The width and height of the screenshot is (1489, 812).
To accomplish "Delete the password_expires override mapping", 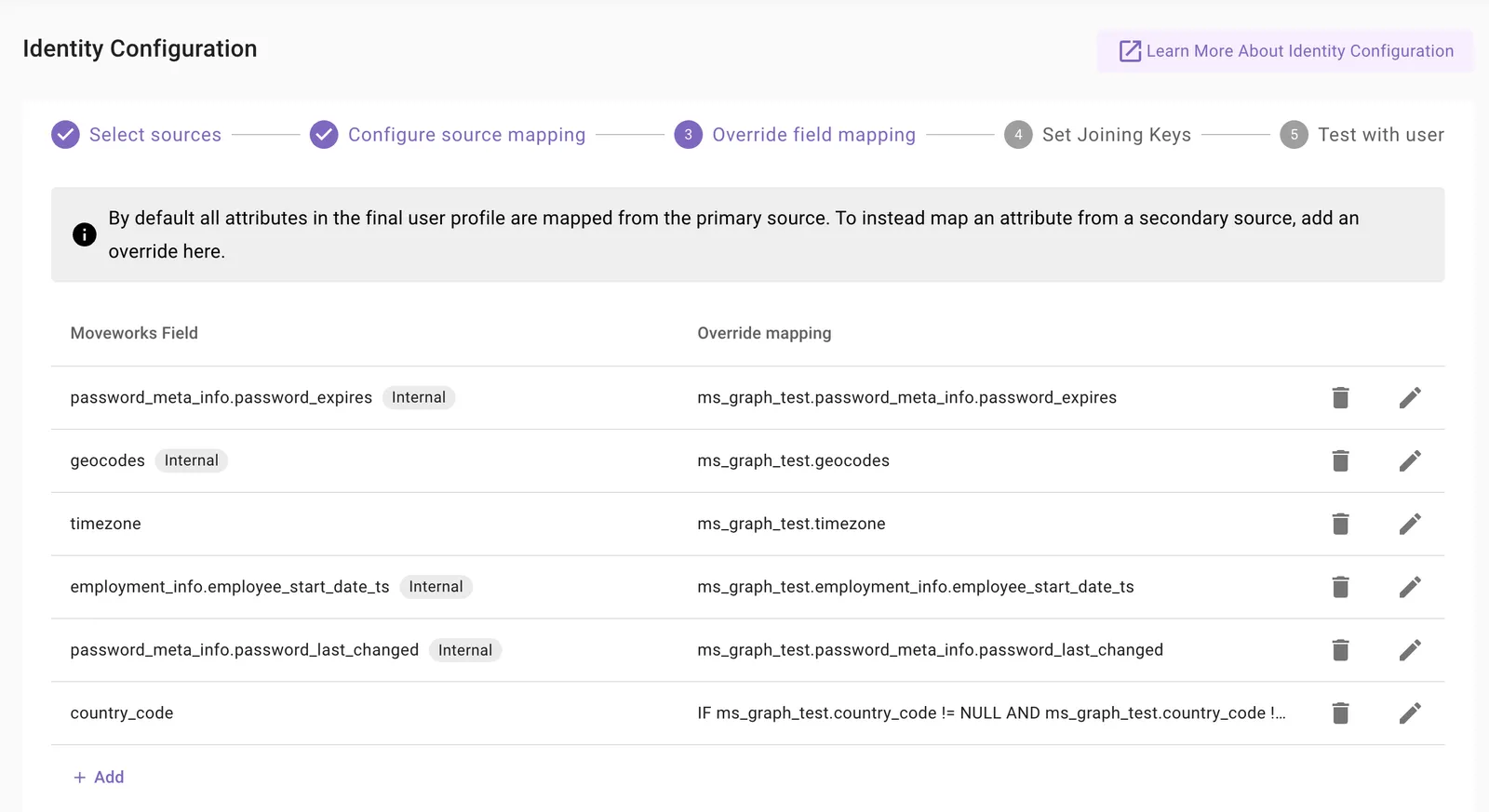I will [x=1340, y=398].
